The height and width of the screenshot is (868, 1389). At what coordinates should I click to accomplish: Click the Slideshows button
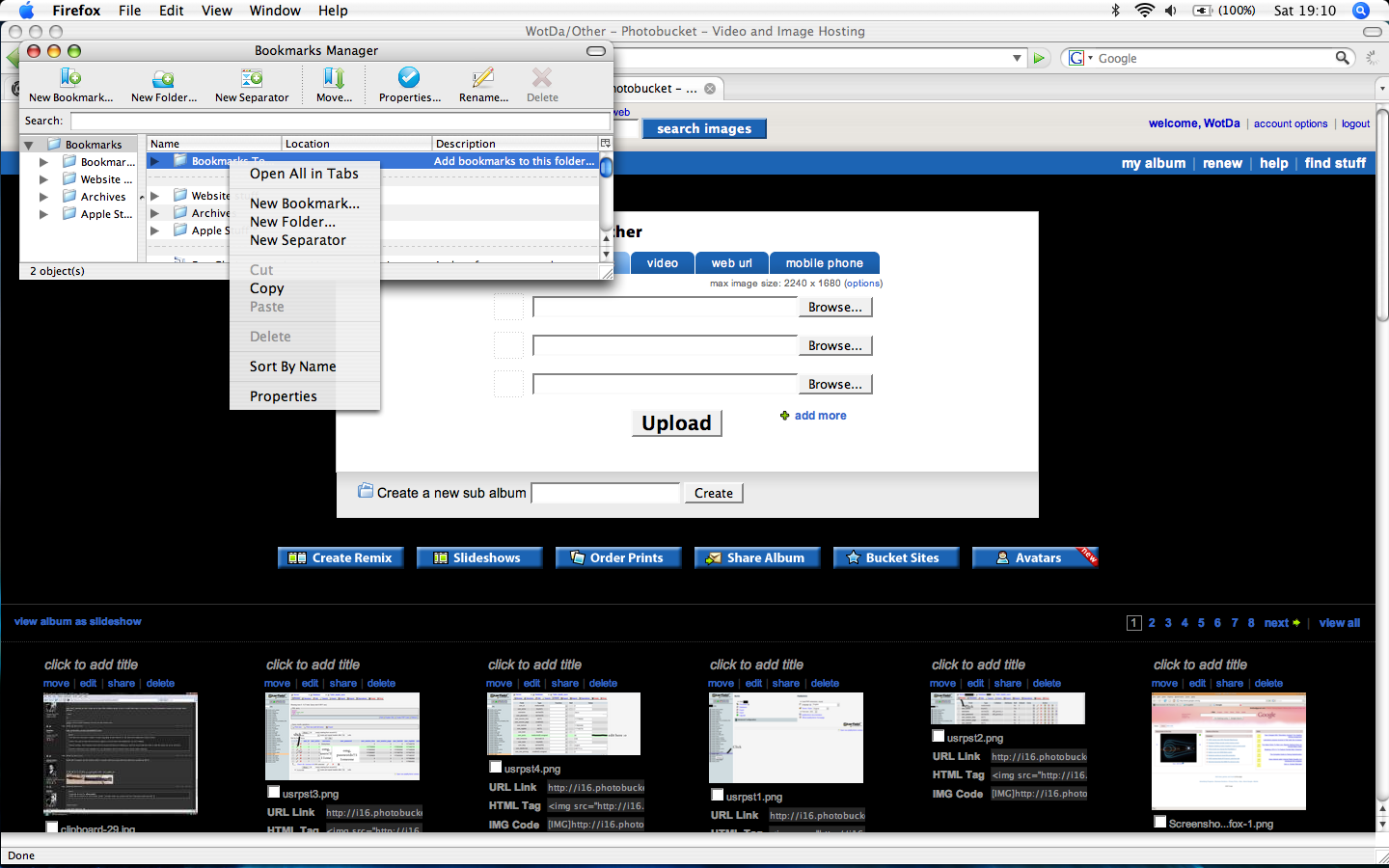479,557
